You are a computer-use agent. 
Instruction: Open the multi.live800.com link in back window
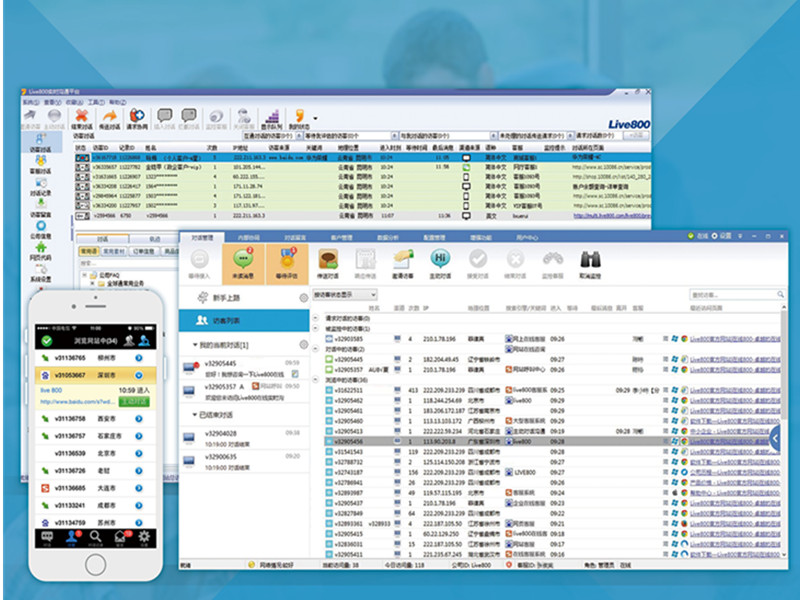tap(612, 216)
